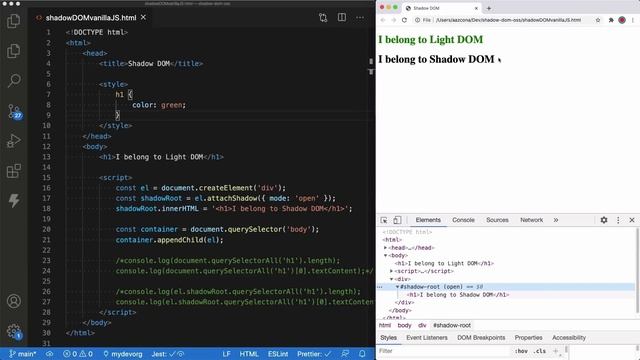
Task: Open the Event Listeners pane tab
Action: click(x=427, y=338)
